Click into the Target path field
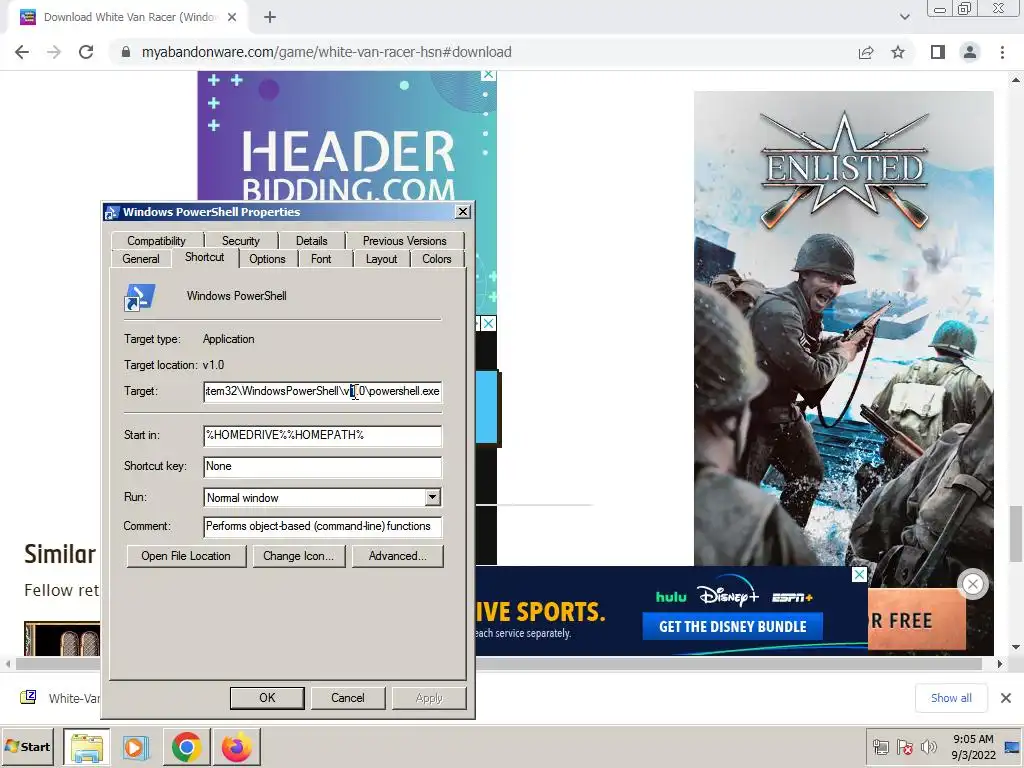Viewport: 1024px width, 768px height. pos(323,391)
